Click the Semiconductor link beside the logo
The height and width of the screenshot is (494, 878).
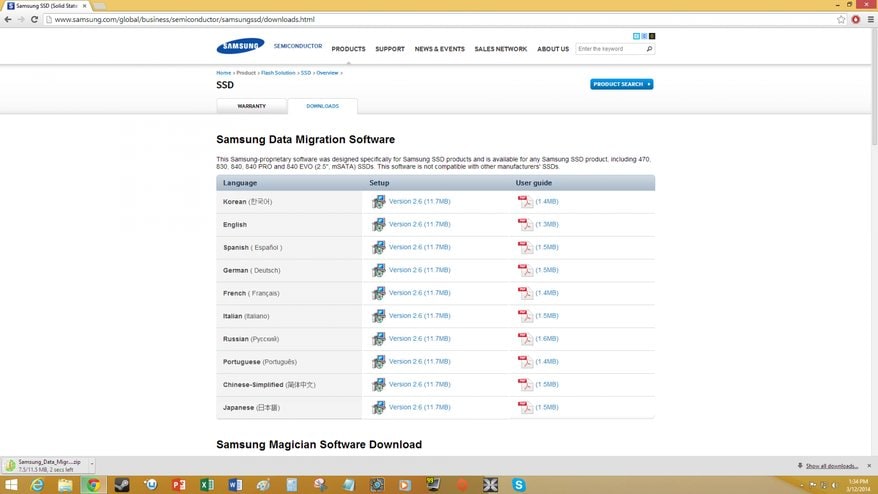(x=298, y=46)
